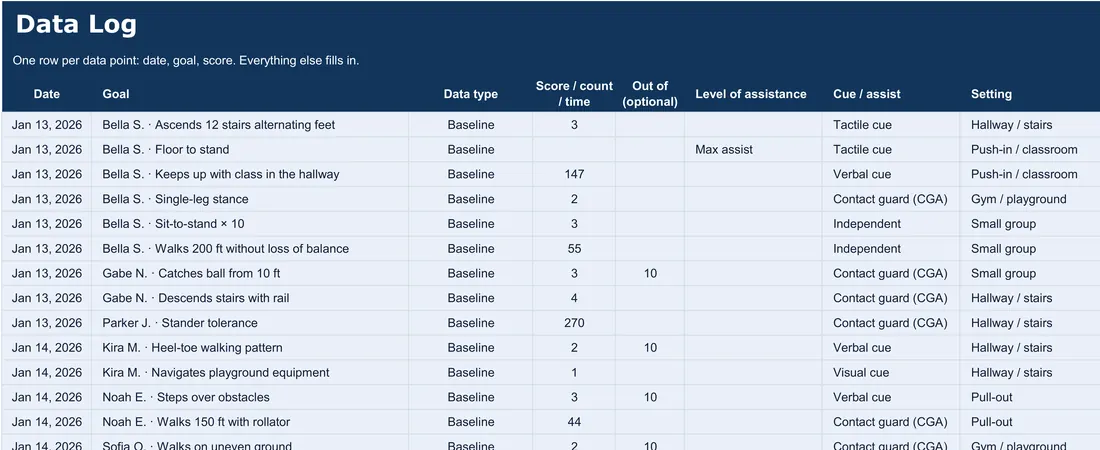
Task: Select the Out of (optional) header
Action: [x=650, y=93]
